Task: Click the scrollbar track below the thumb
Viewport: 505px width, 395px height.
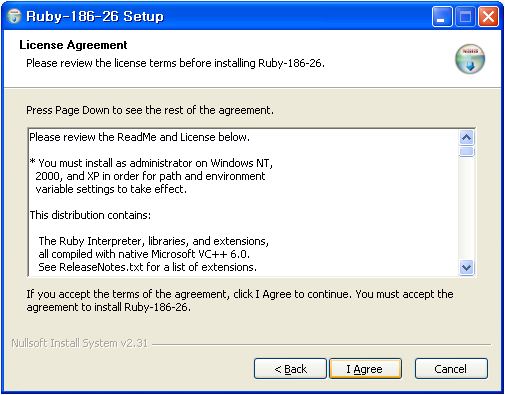Action: click(x=466, y=208)
